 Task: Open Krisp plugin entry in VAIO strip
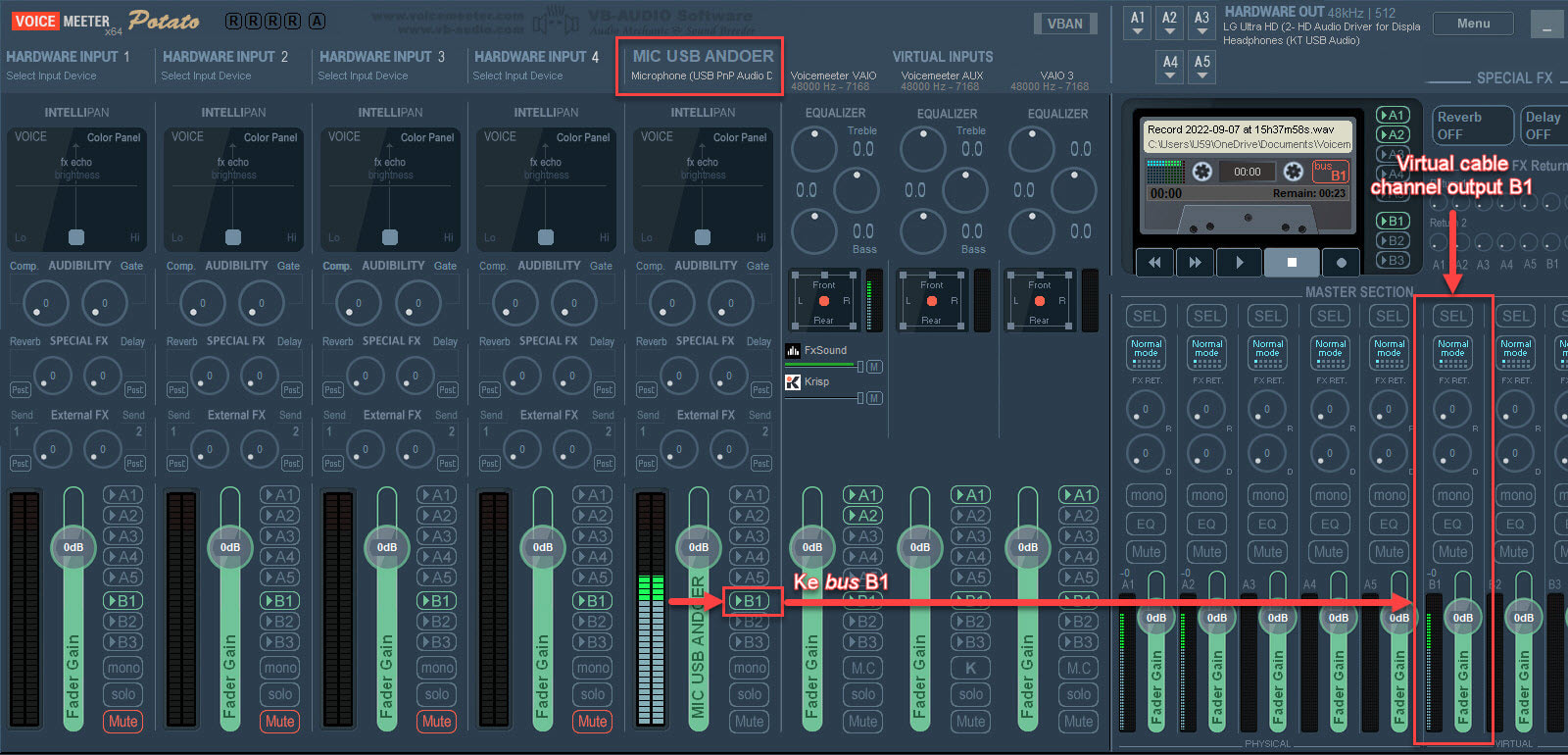click(x=808, y=381)
